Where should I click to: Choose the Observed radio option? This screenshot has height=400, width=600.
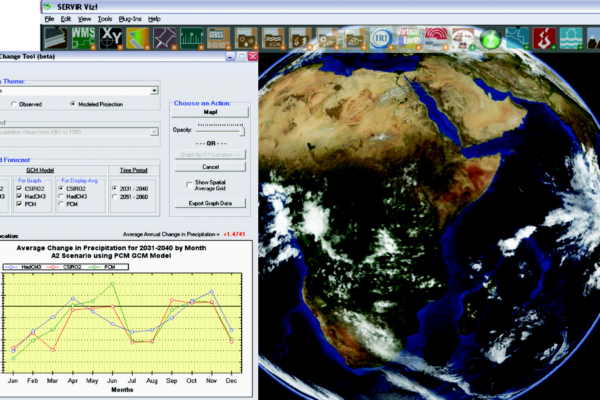tap(15, 104)
